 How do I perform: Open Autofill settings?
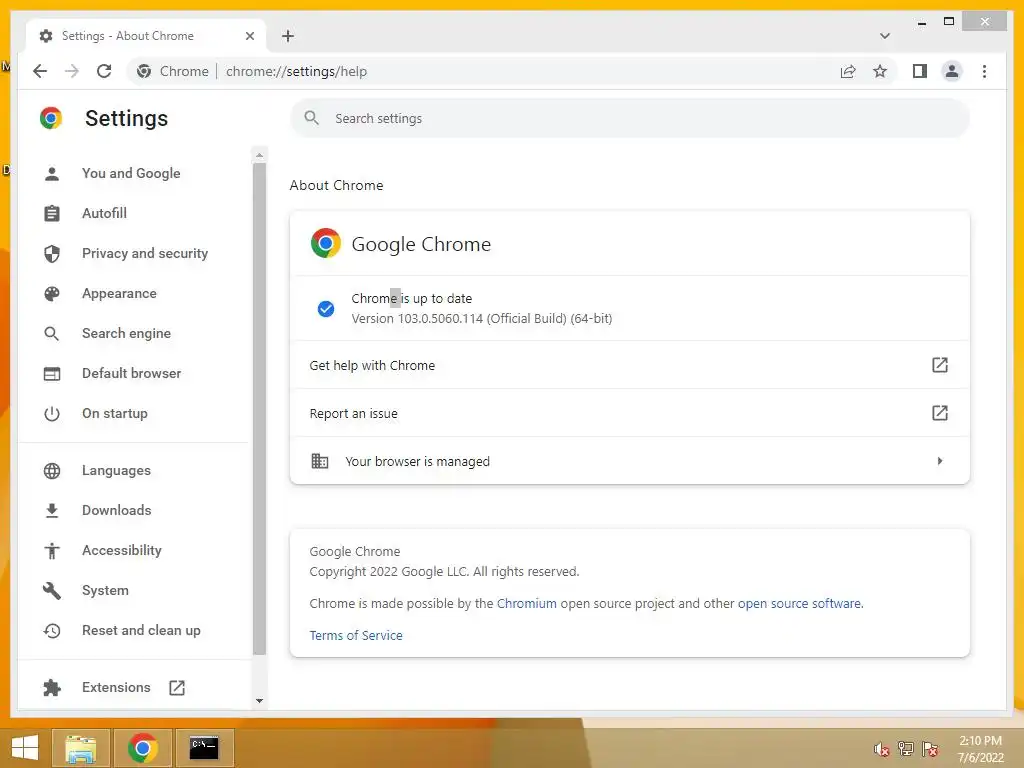click(104, 213)
